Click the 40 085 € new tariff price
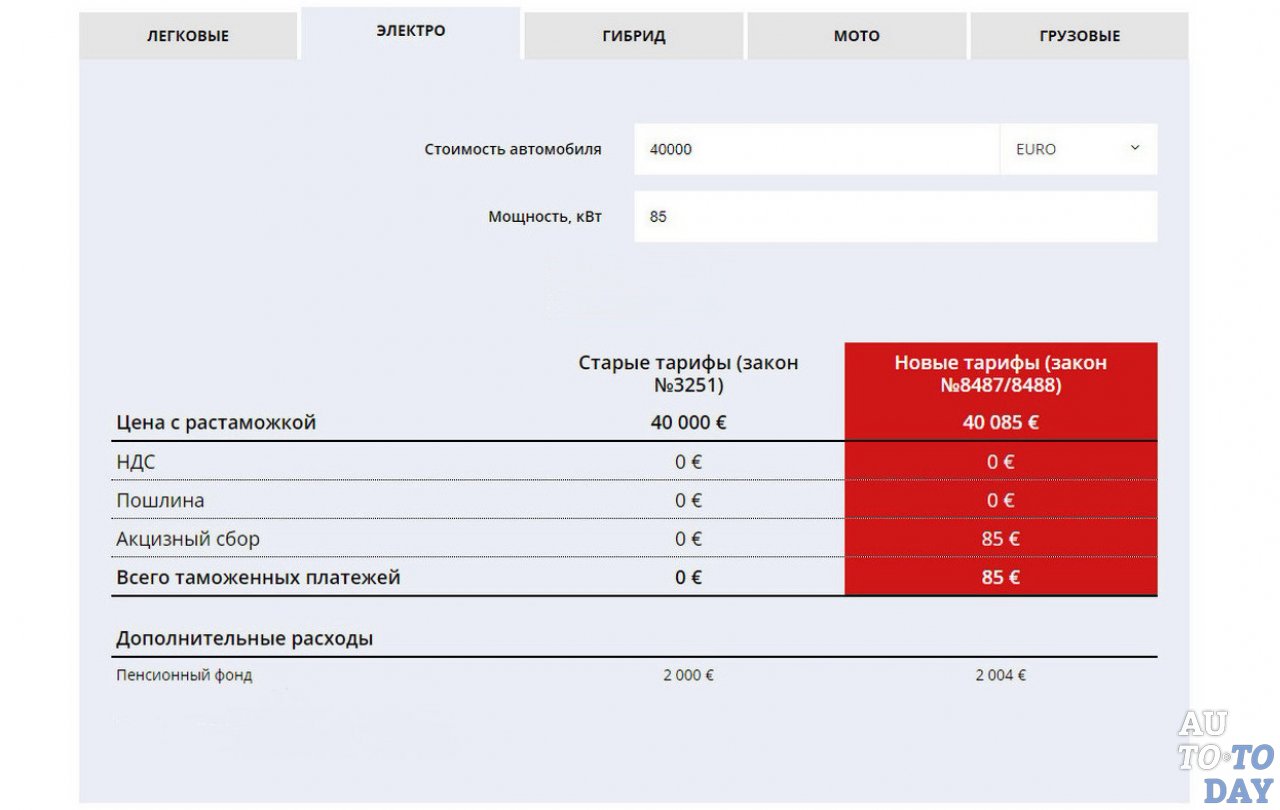The width and height of the screenshot is (1280, 810). (1001, 423)
